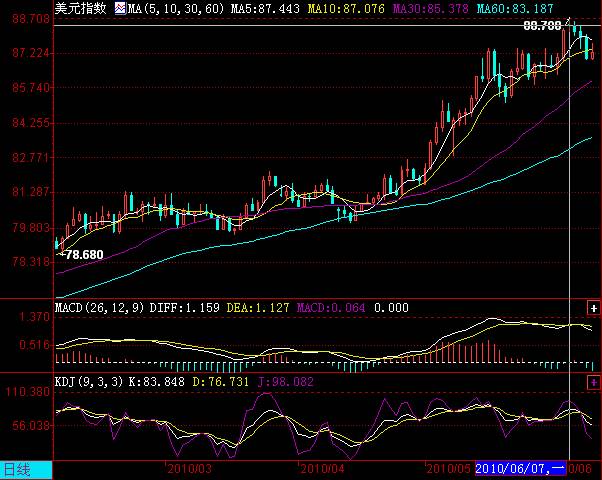Click the MA60:83.187 value
The image size is (602, 480).
click(x=515, y=8)
